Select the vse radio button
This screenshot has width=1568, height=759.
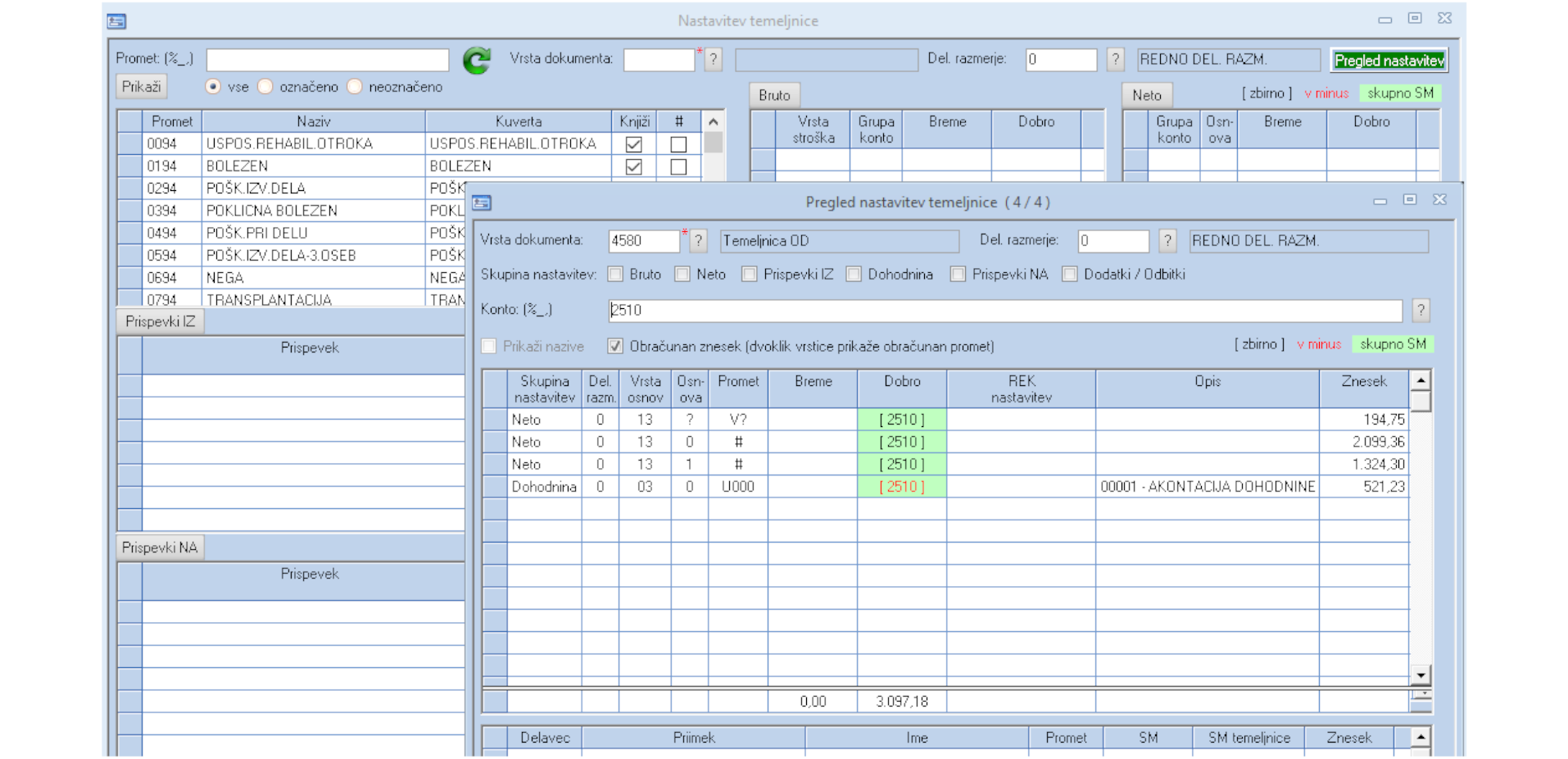[x=213, y=87]
